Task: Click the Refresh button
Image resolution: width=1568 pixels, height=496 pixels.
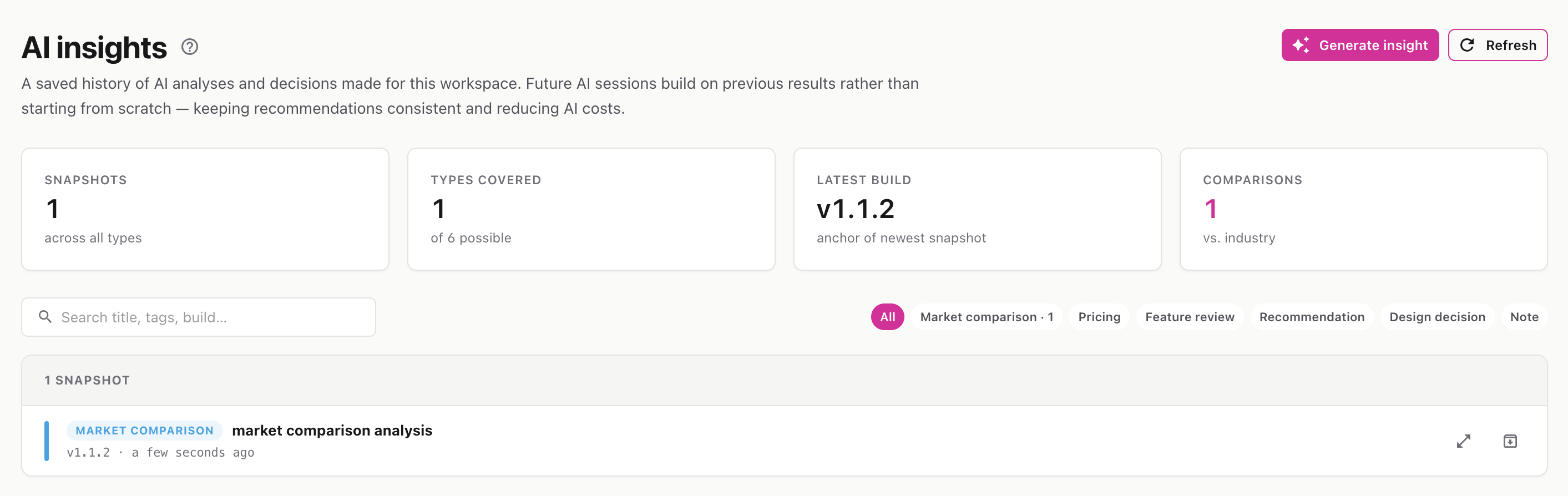Action: (x=1498, y=45)
